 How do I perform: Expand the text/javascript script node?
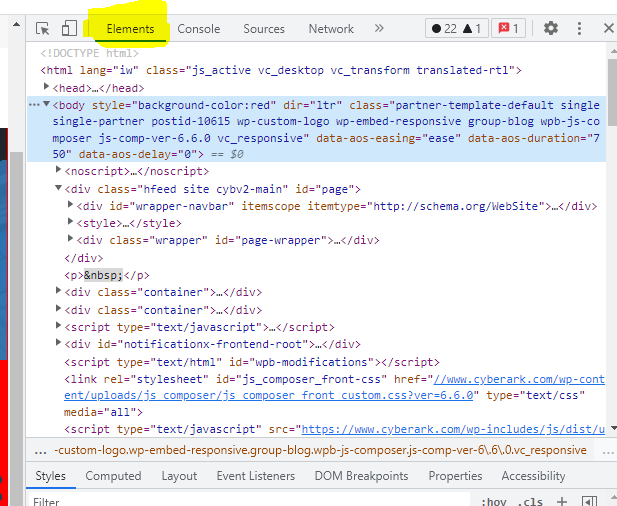[x=58, y=325]
